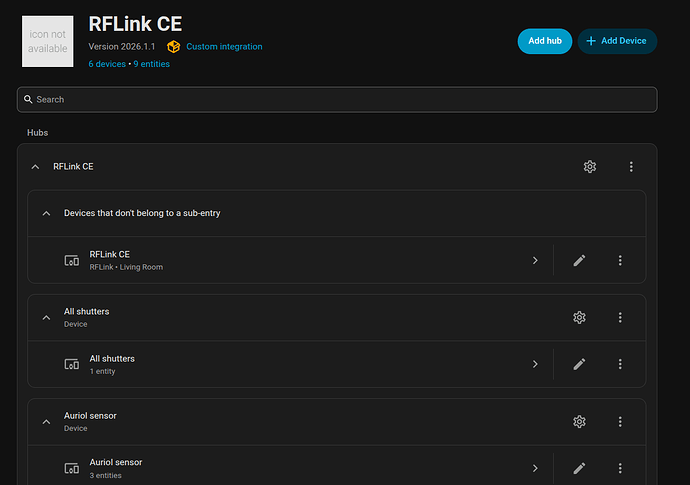Collapse the All shutters sub-entry
Screen dimensions: 690x485
(x=46, y=317)
